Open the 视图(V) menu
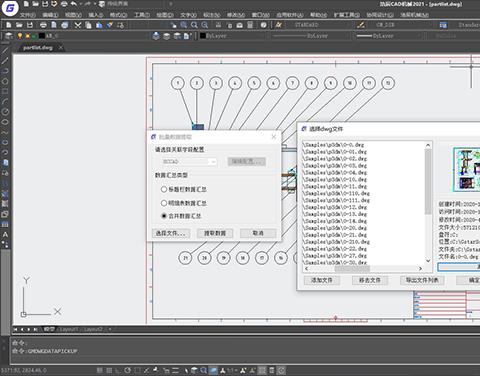 [x=73, y=15]
